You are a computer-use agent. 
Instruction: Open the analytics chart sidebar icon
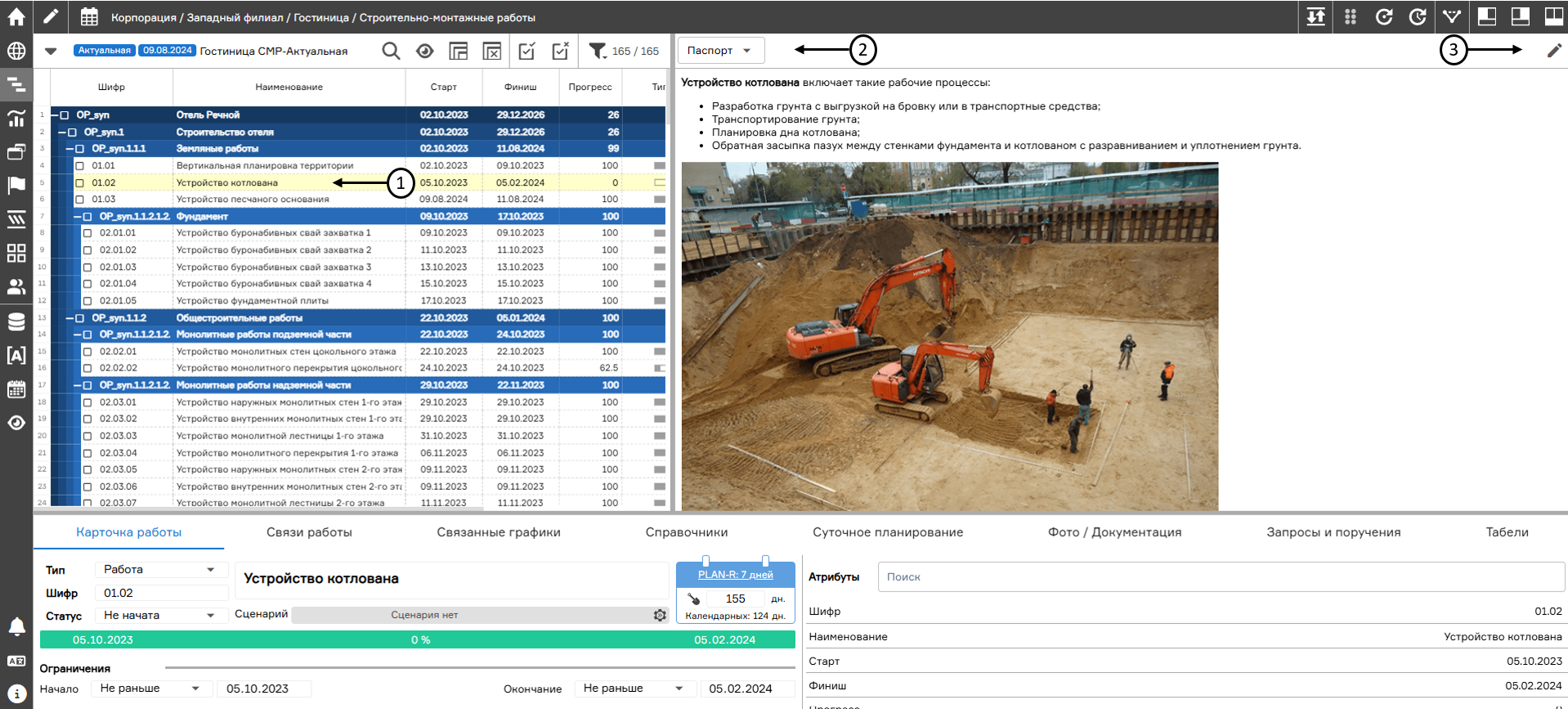16,119
